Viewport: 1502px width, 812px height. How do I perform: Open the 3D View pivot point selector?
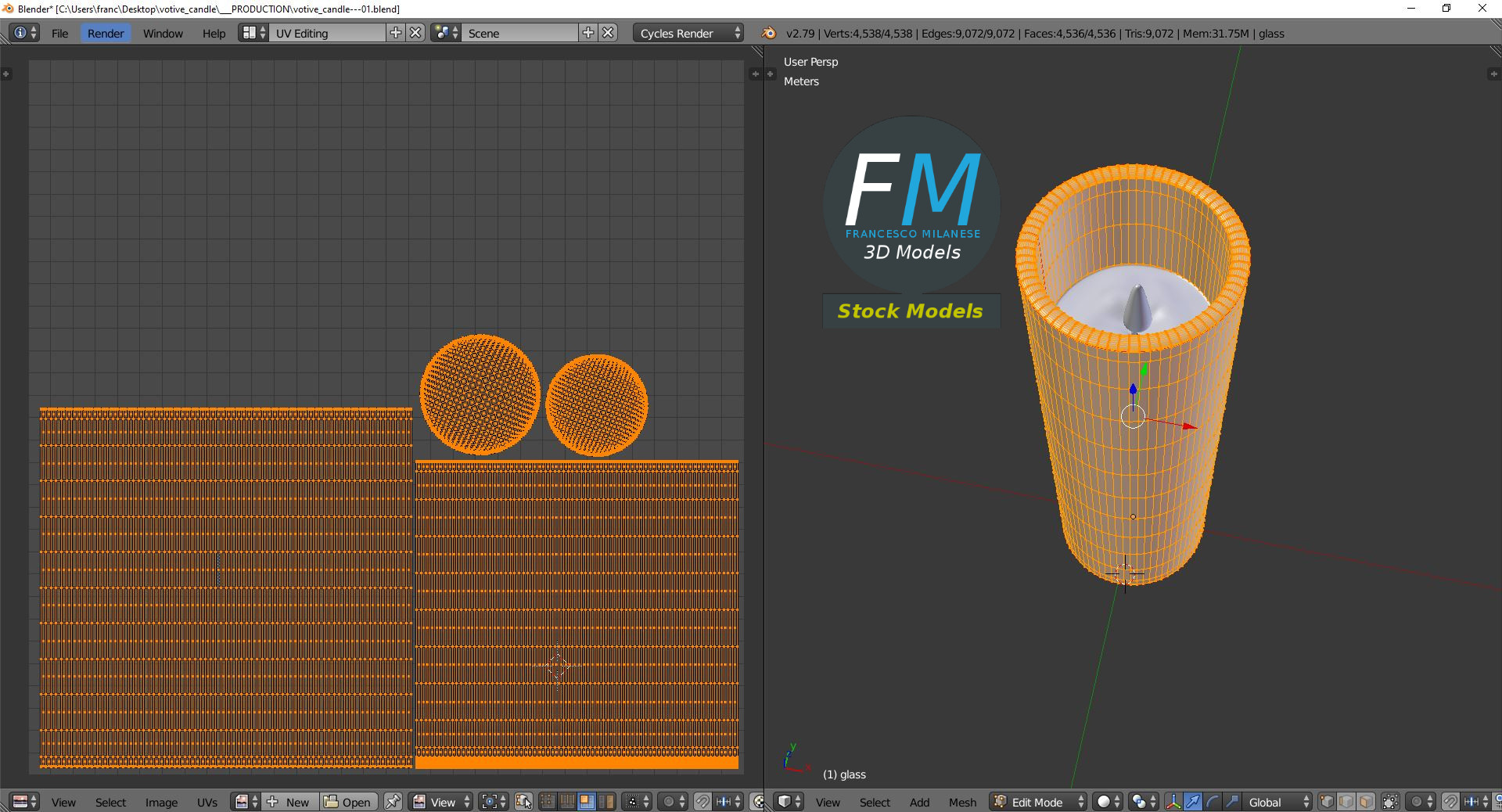coord(1144,802)
